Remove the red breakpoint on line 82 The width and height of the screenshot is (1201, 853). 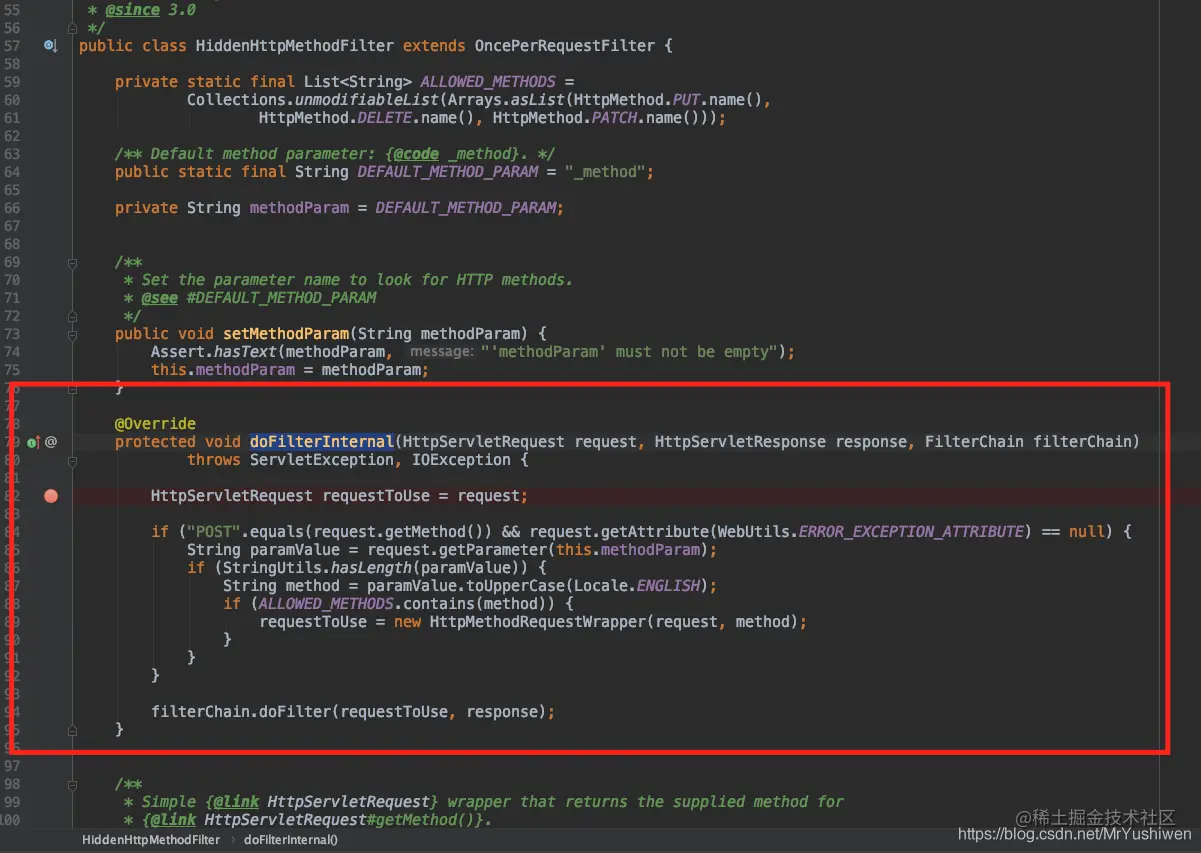tap(51, 496)
